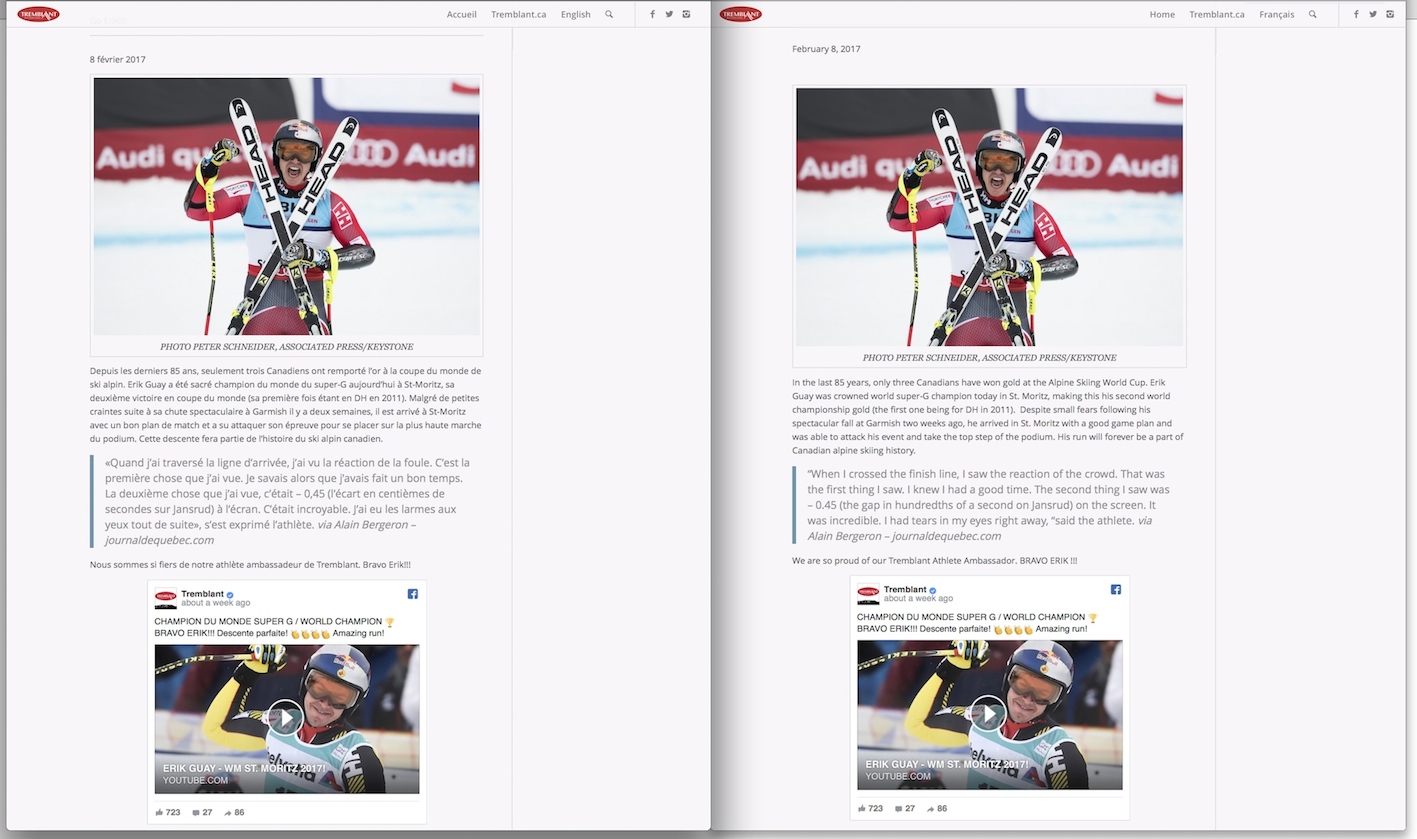Image resolution: width=1417 pixels, height=839 pixels.
Task: Switch language to English in left page
Action: point(575,15)
